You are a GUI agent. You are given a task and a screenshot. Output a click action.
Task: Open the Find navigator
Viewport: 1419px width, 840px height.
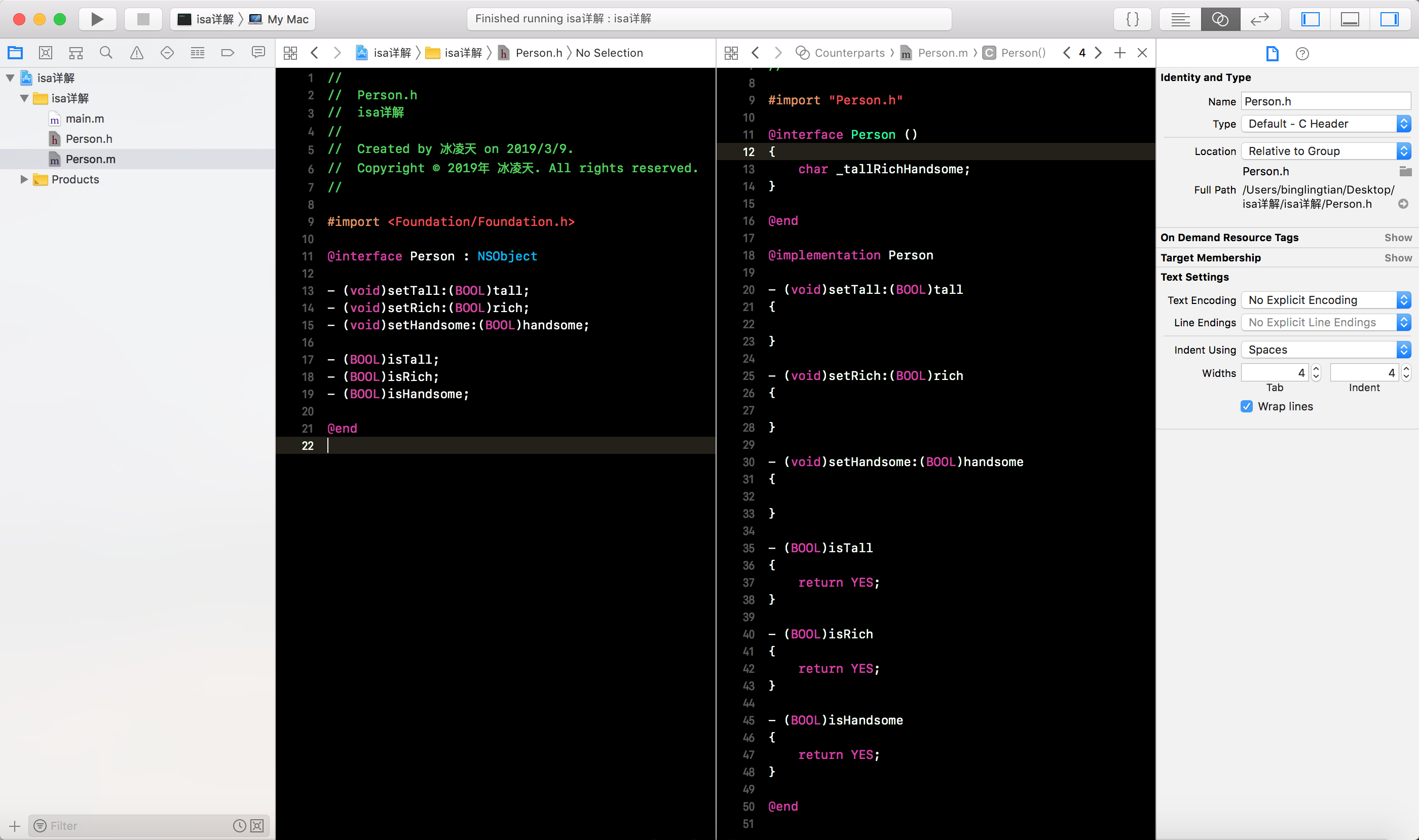pyautogui.click(x=106, y=53)
